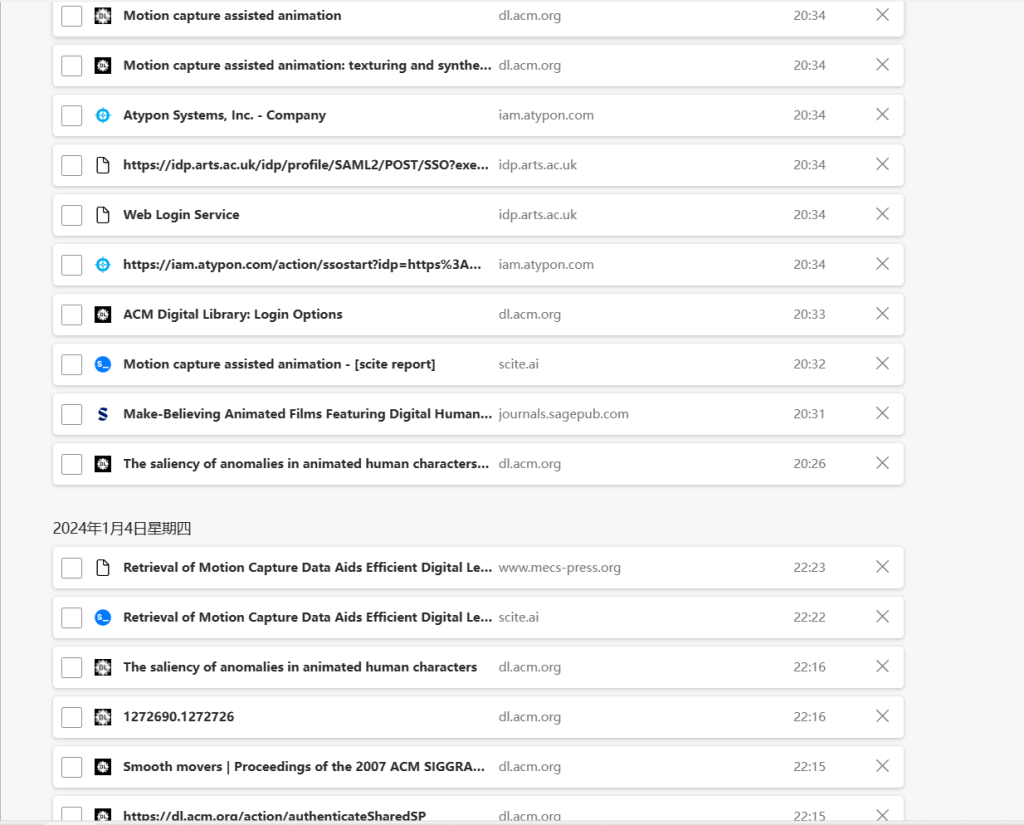
Task: Remove 'ACM Digital Library: Login Options' entry
Action: pos(882,314)
